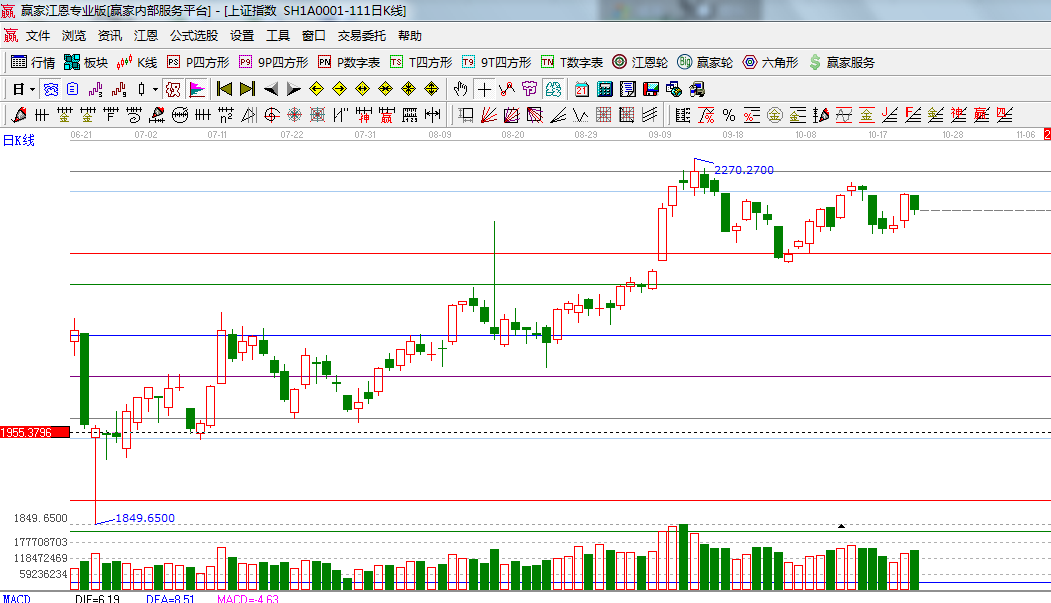Open the 交易委托 menu
This screenshot has width=1051, height=603.
pyautogui.click(x=361, y=35)
